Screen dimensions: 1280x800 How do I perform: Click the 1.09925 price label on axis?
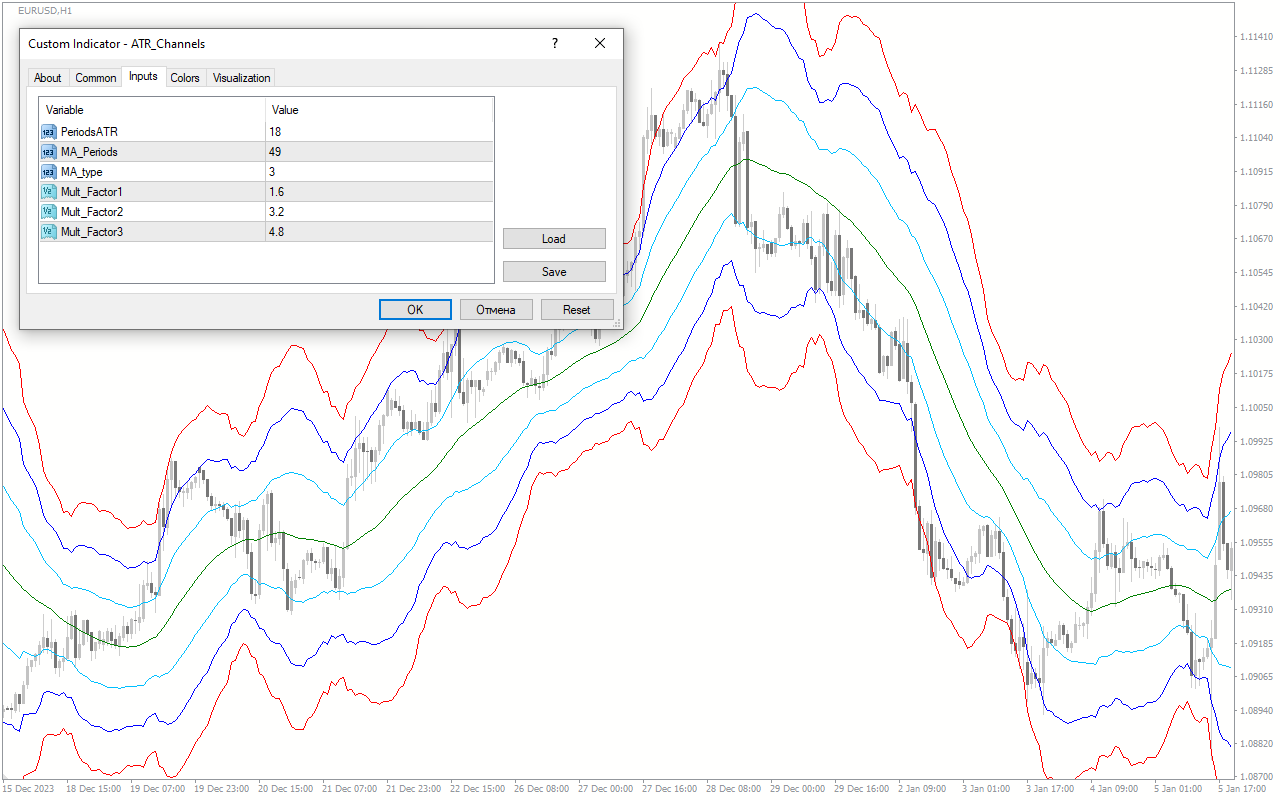1256,441
